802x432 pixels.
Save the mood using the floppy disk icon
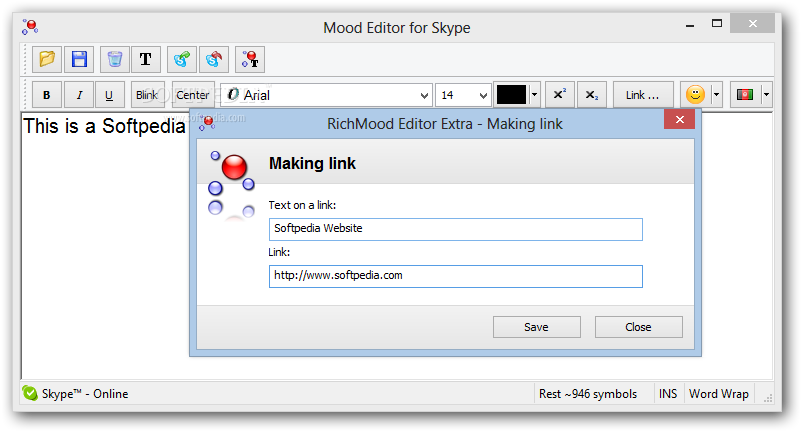click(x=79, y=59)
